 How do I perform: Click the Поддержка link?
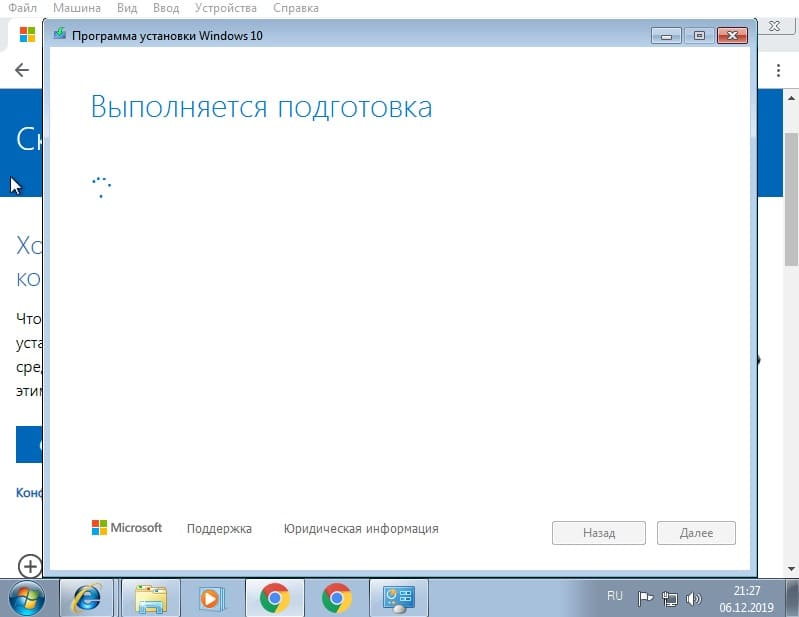219,529
